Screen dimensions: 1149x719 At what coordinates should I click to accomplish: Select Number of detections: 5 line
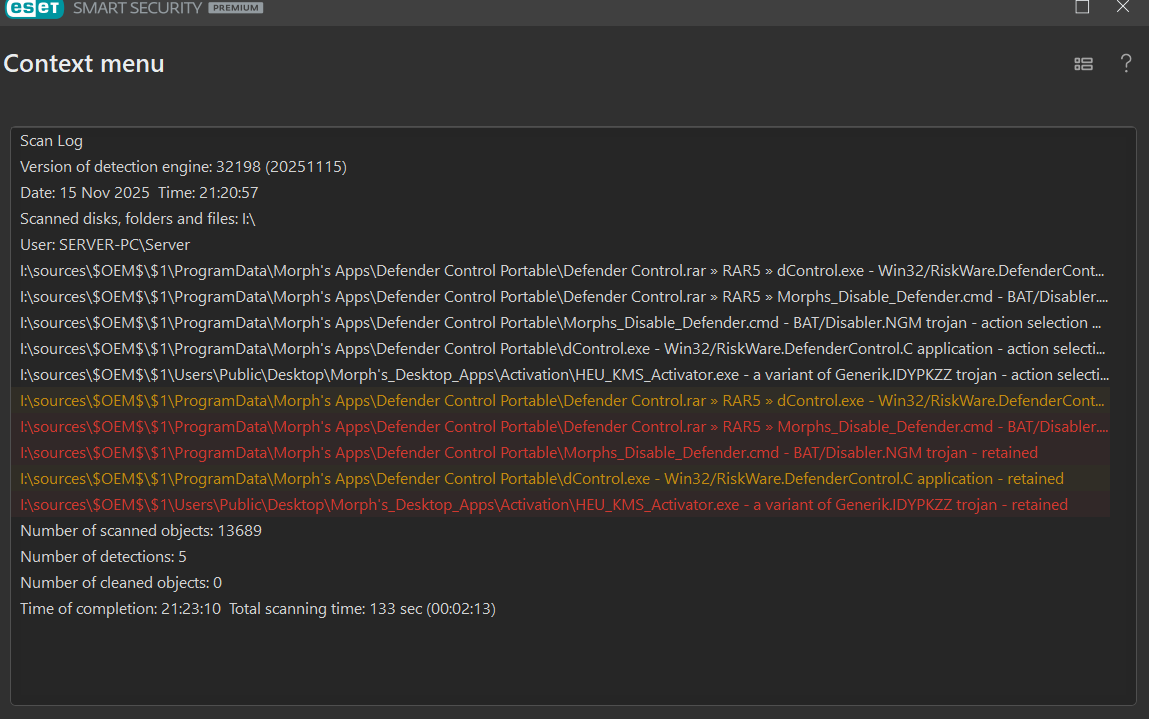(x=103, y=557)
